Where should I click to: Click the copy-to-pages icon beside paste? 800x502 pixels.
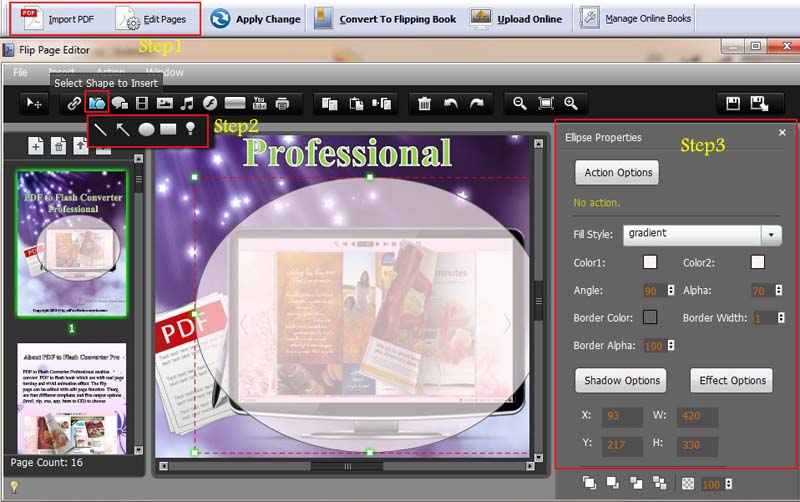click(x=382, y=104)
